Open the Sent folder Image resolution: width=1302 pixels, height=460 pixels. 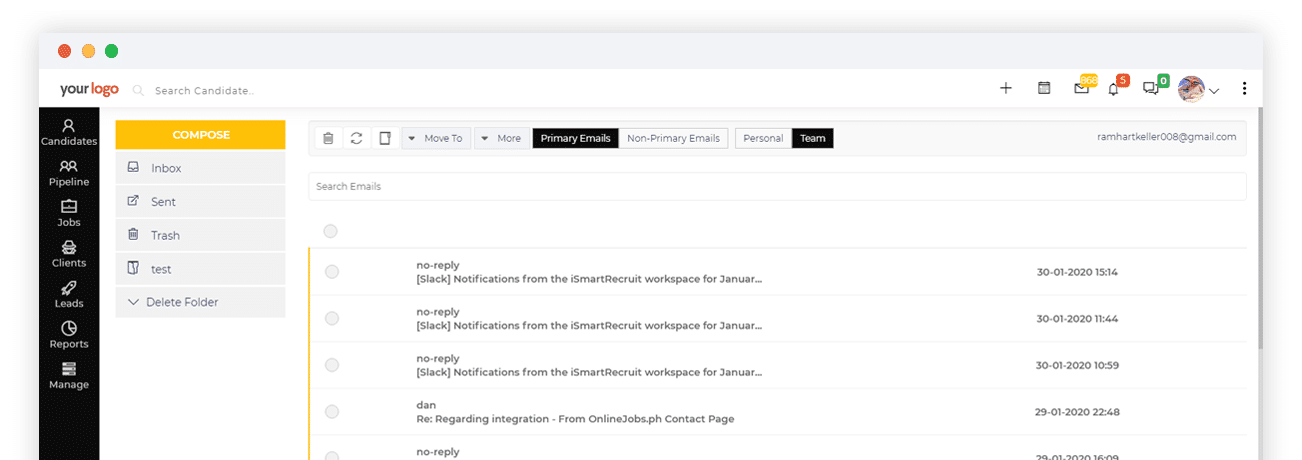[x=200, y=201]
